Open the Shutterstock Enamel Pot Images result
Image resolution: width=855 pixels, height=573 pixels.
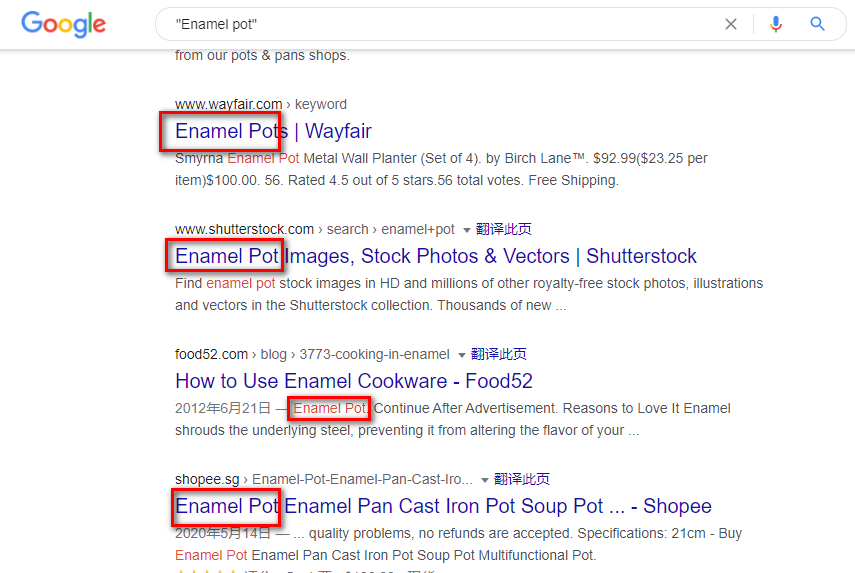(436, 256)
